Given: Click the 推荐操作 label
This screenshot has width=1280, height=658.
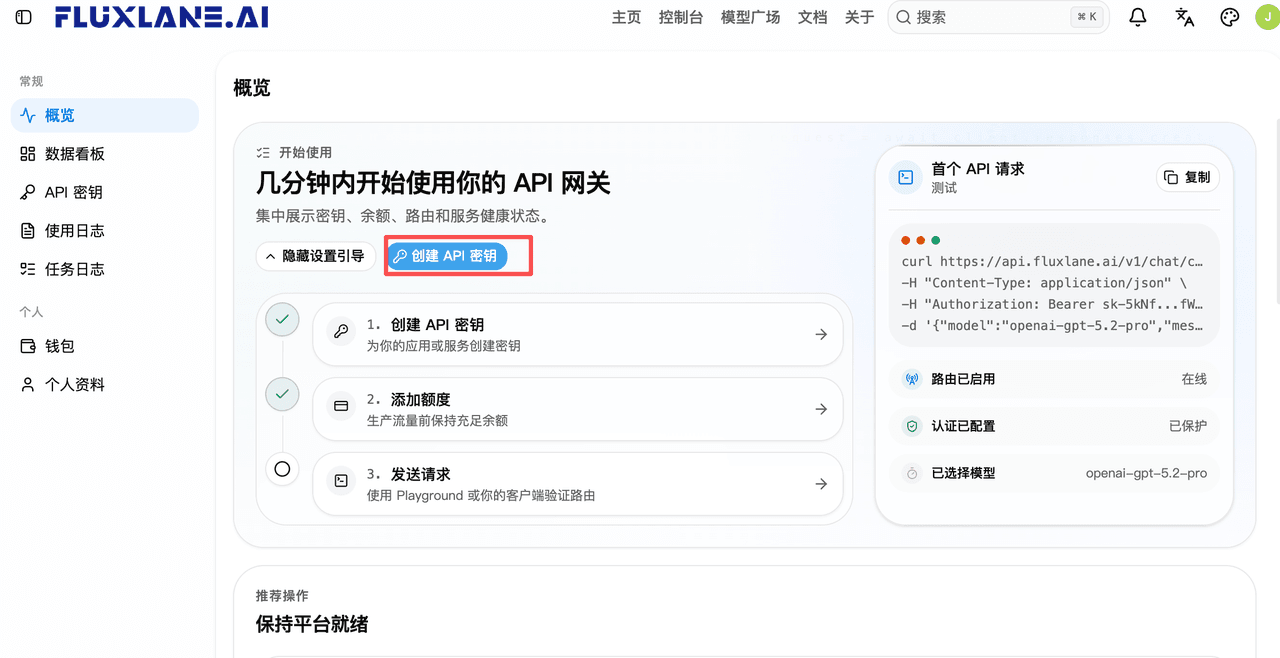Looking at the screenshot, I should tap(282, 595).
